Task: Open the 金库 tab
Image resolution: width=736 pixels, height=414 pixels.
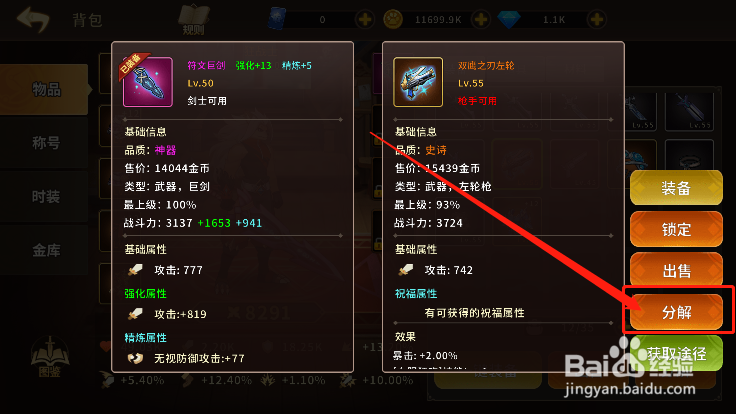Action: 45,250
